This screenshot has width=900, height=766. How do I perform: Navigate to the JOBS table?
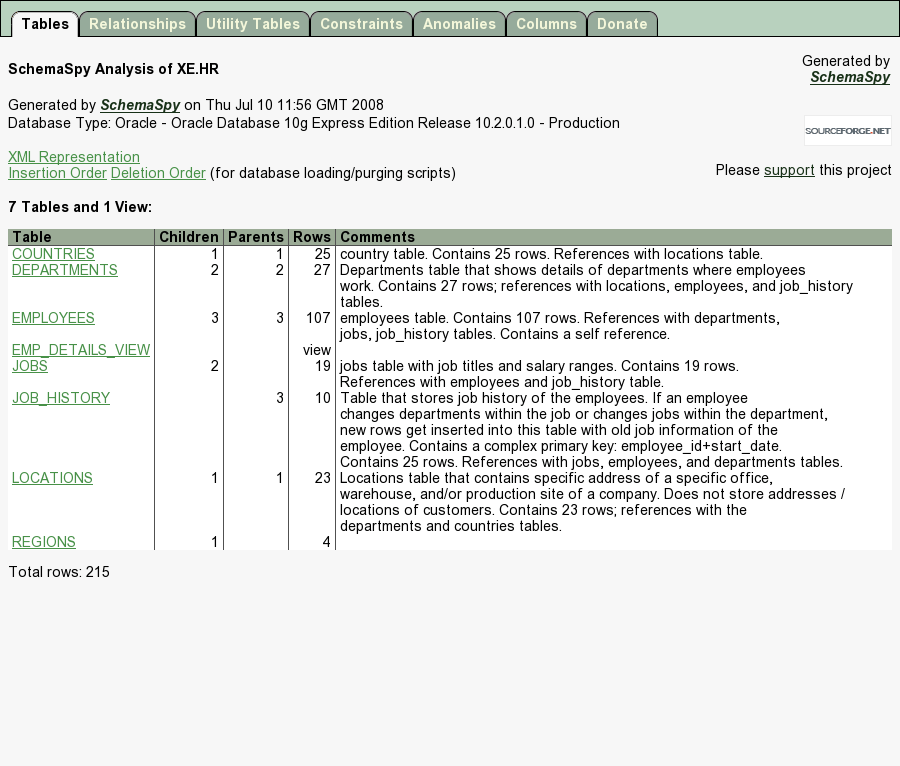coord(30,366)
